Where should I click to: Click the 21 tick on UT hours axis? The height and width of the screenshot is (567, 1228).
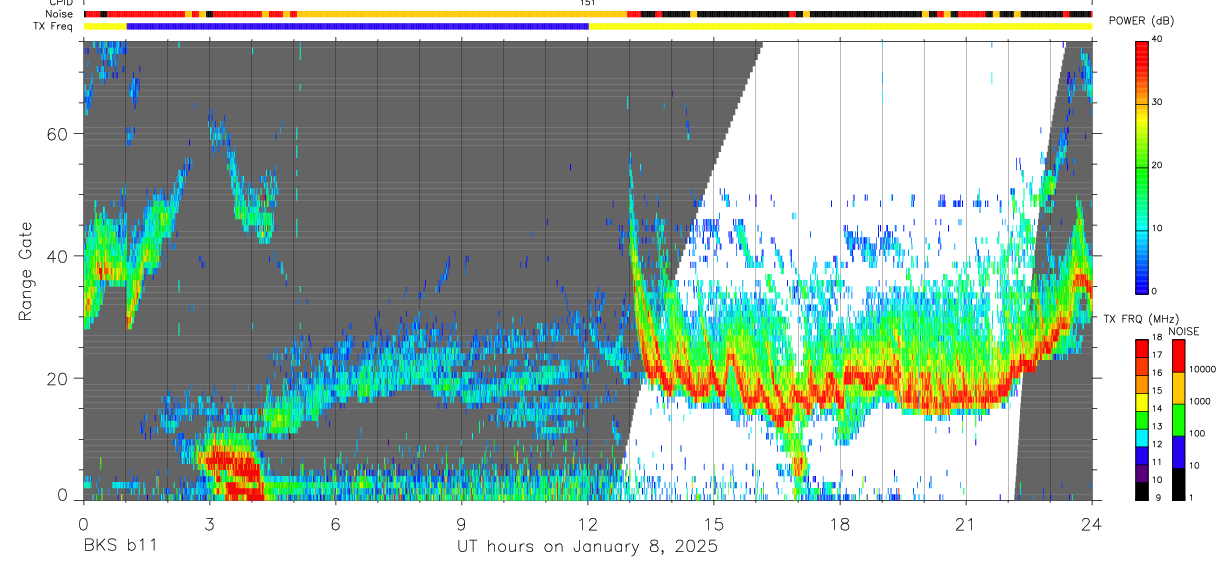pos(966,523)
